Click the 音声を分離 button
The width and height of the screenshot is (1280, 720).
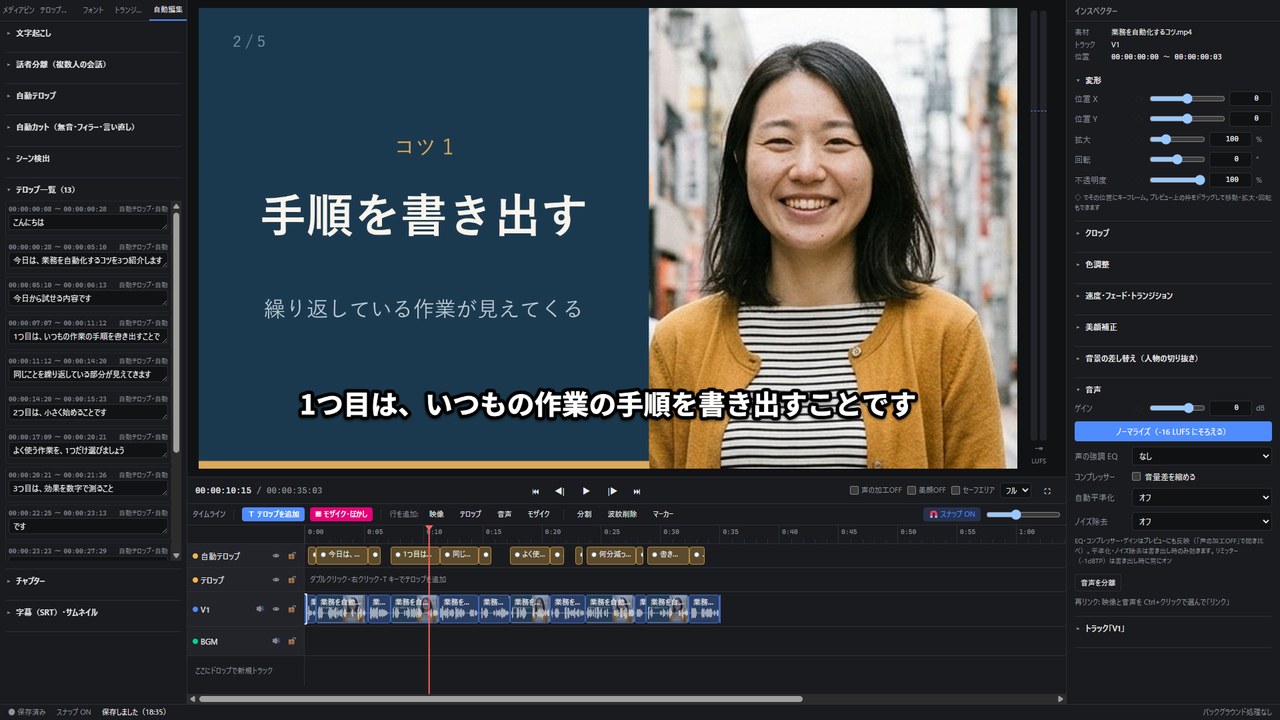pyautogui.click(x=1098, y=583)
